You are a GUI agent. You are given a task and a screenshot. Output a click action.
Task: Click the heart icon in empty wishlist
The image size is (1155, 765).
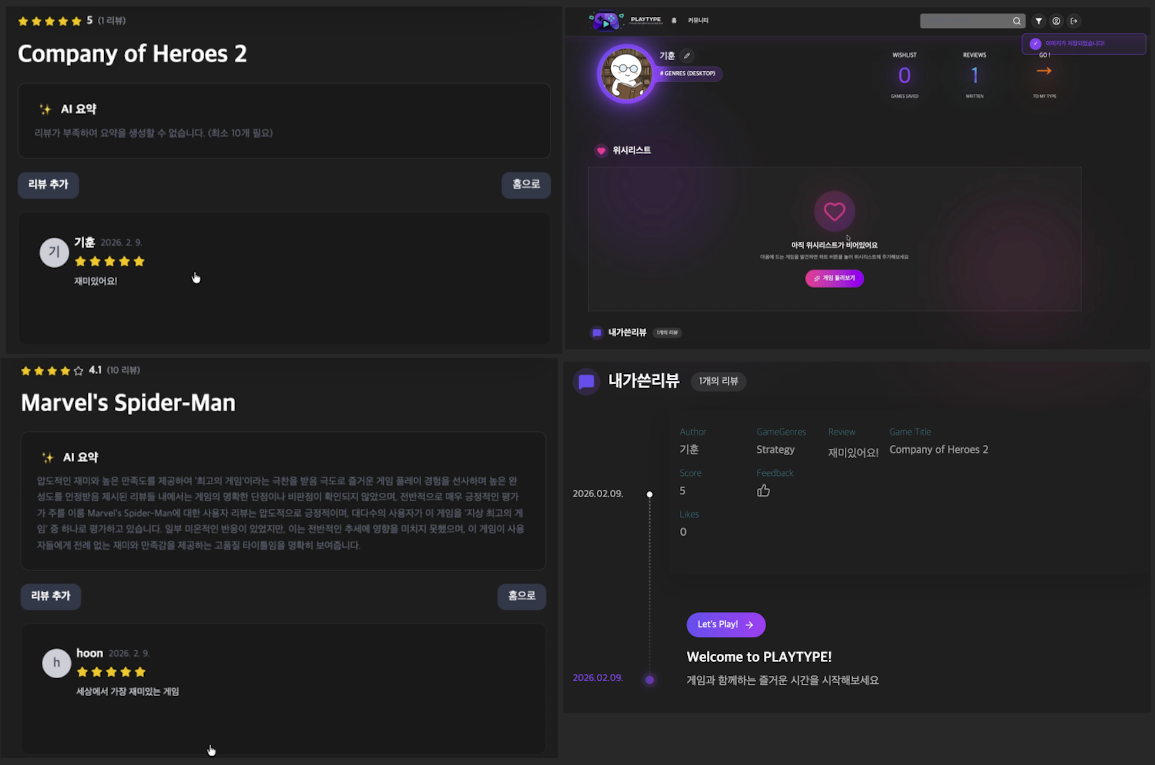click(x=835, y=211)
